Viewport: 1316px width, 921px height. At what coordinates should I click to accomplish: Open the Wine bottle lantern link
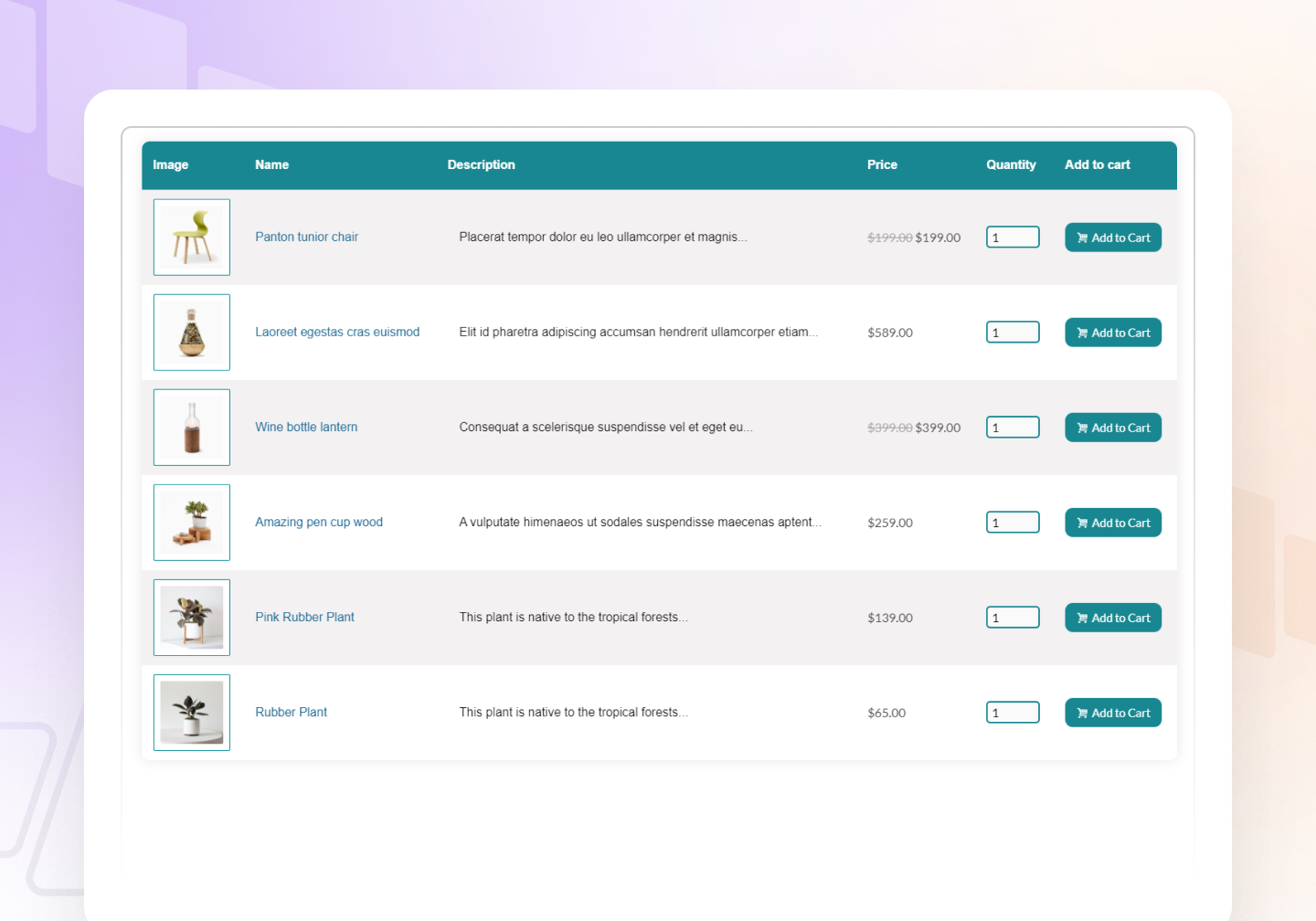[x=306, y=427]
